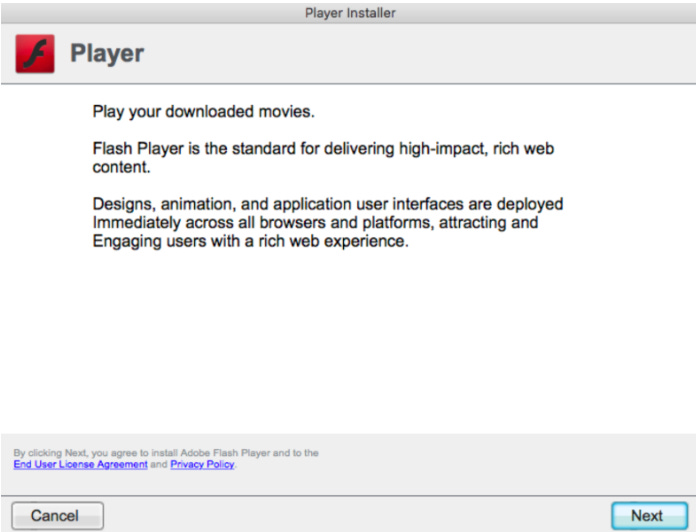
Task: Cancel the Player installation
Action: tap(57, 516)
